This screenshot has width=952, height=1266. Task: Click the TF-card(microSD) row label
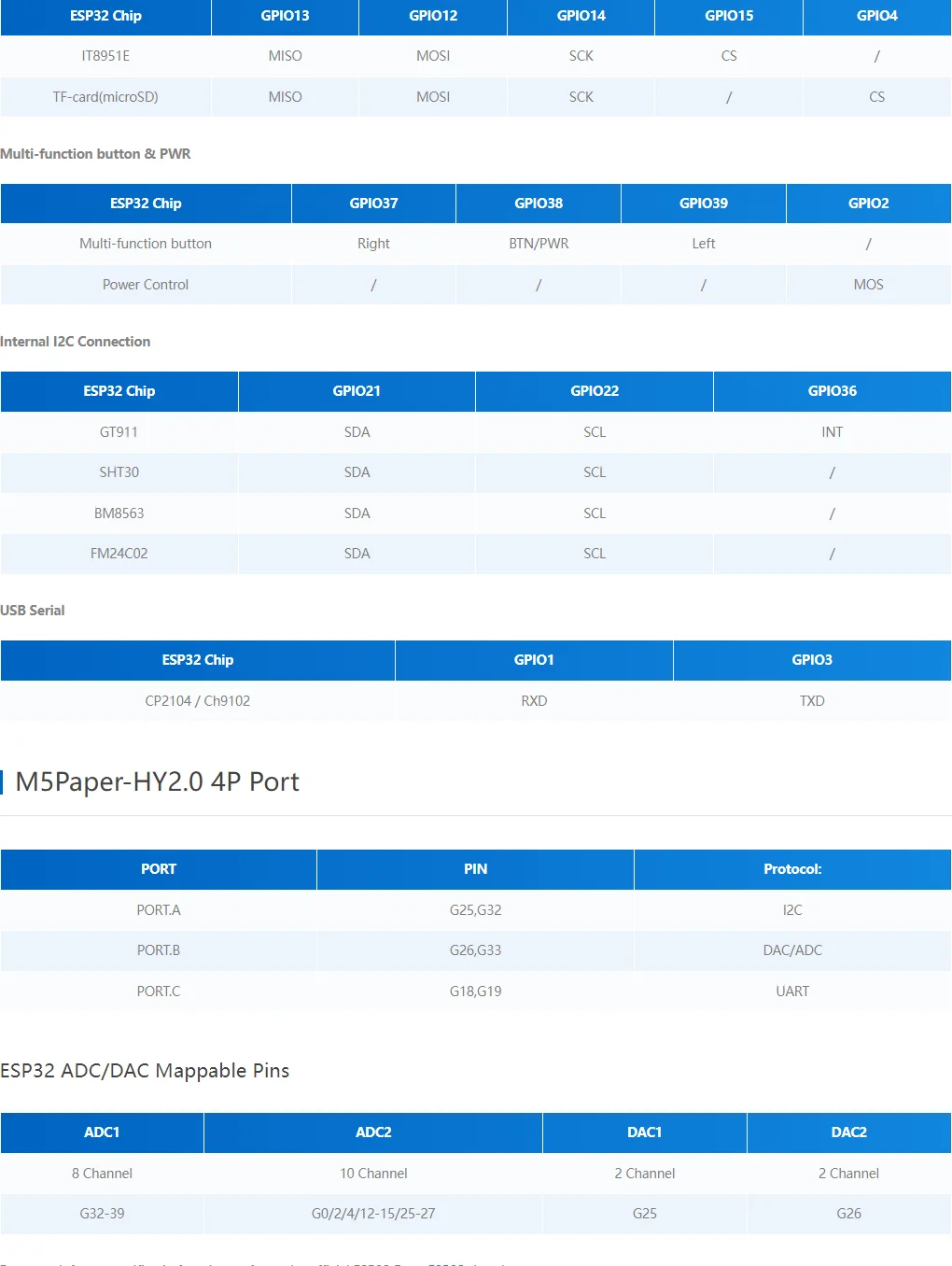tap(105, 97)
